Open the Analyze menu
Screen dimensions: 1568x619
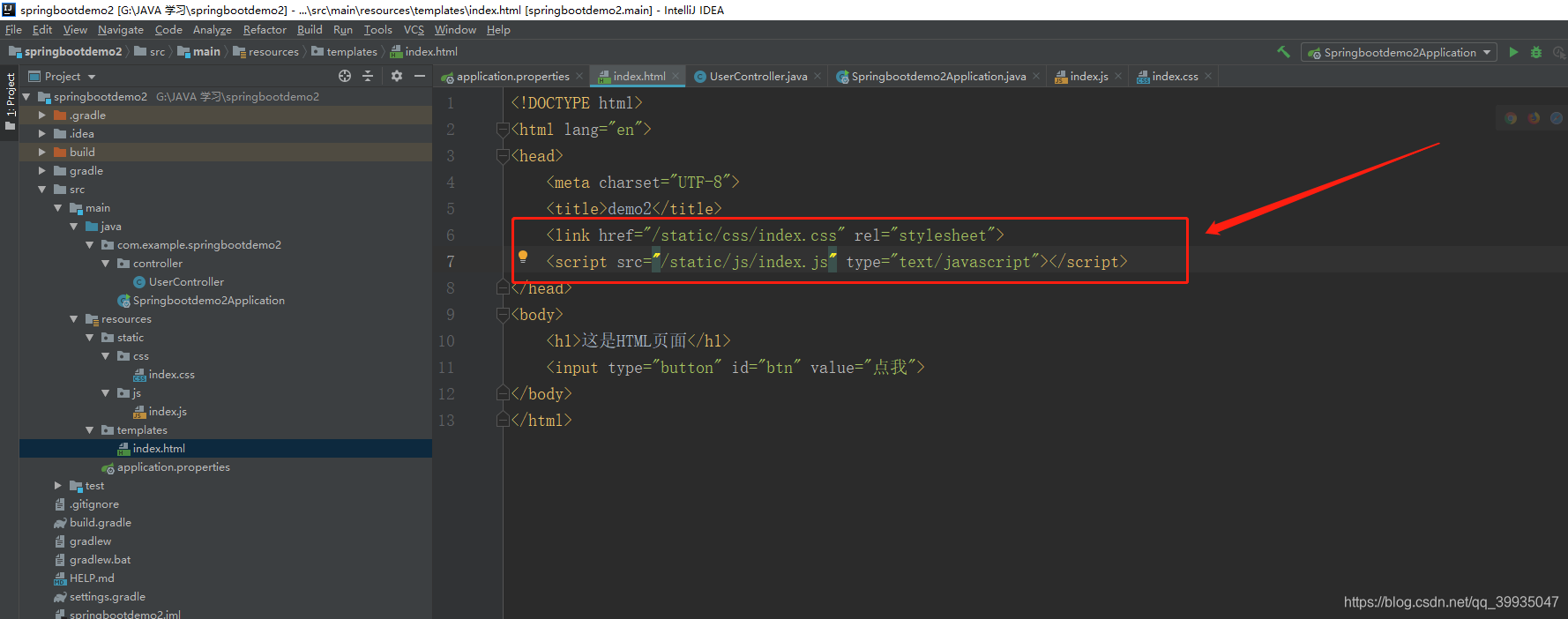click(213, 30)
